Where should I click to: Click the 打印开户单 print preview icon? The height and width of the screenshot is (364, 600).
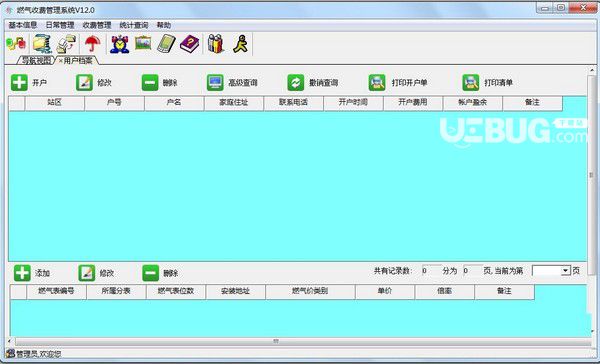click(377, 83)
